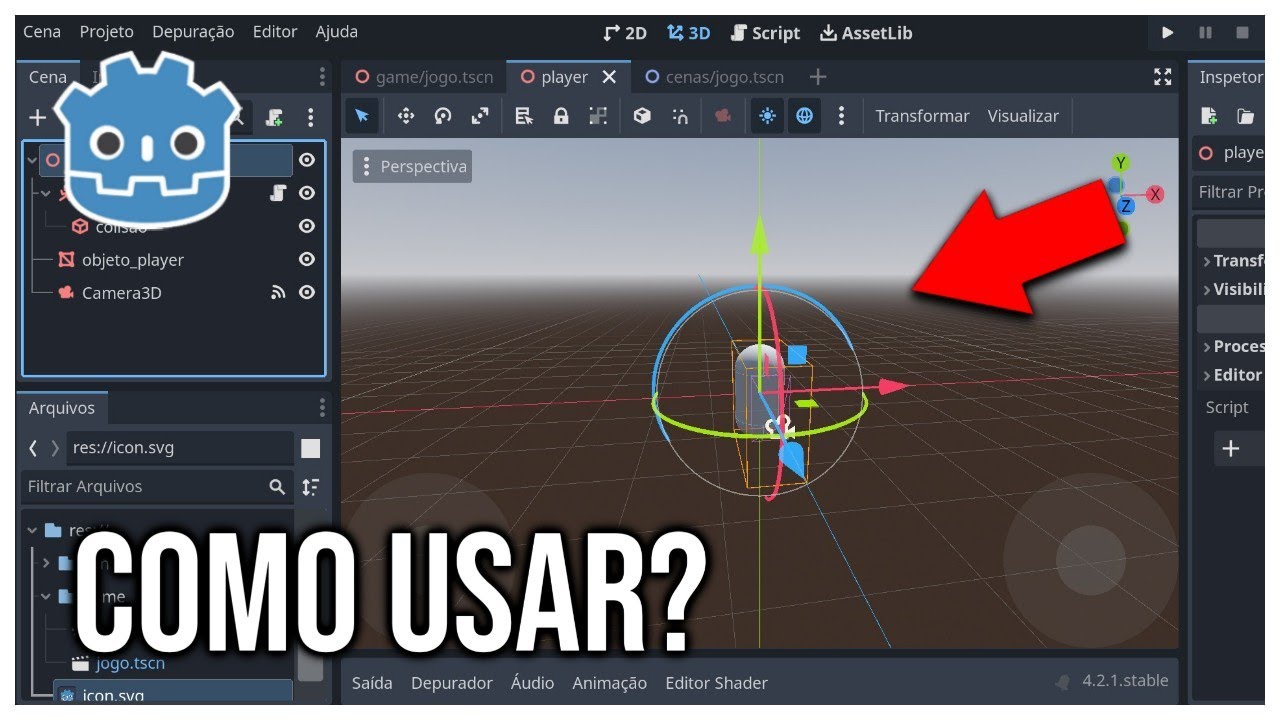Activate the Scale Mode tool
This screenshot has width=1280, height=720.
(480, 116)
